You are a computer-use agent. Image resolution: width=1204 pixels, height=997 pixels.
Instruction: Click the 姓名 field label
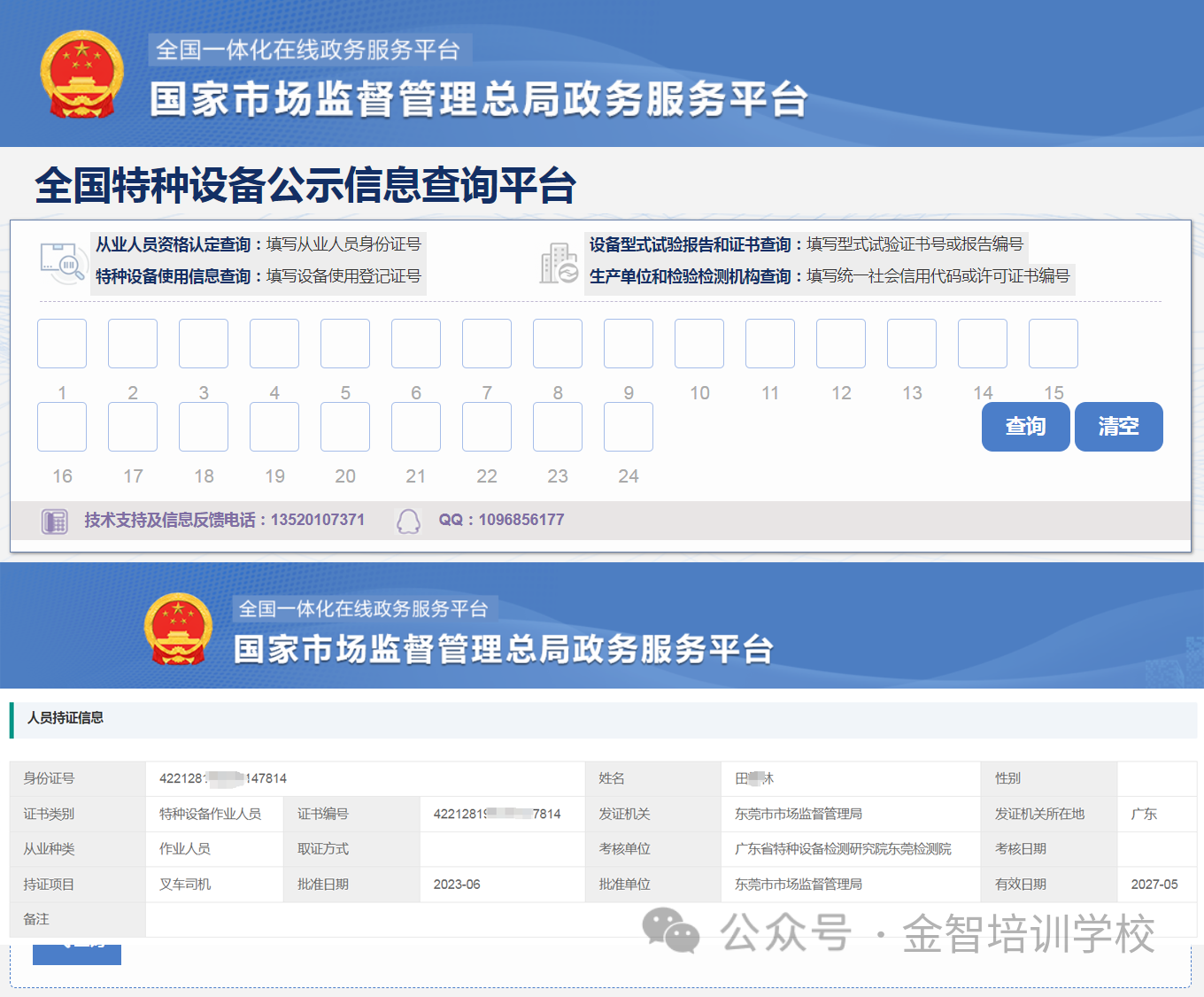612,778
